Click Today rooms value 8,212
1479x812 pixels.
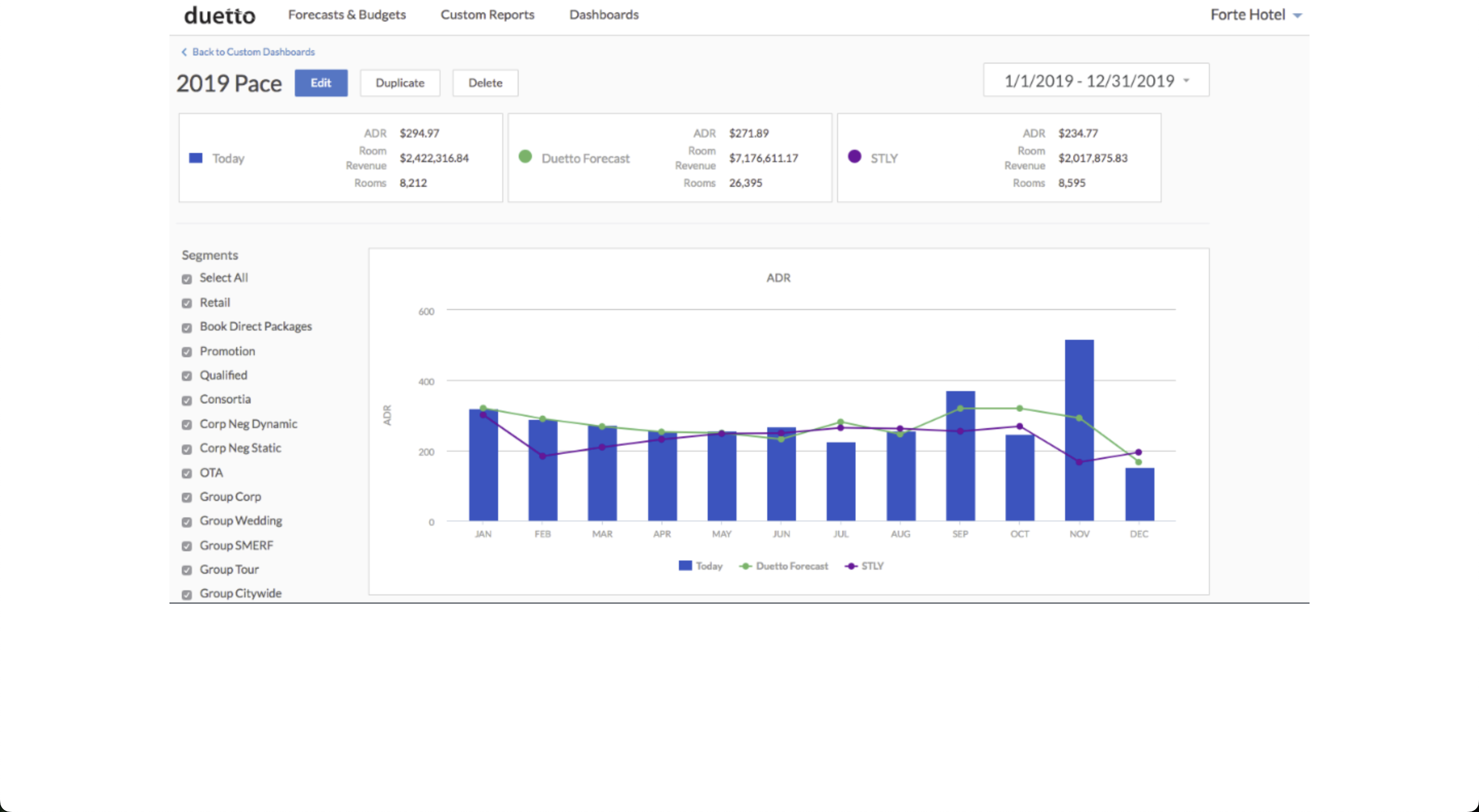click(413, 183)
